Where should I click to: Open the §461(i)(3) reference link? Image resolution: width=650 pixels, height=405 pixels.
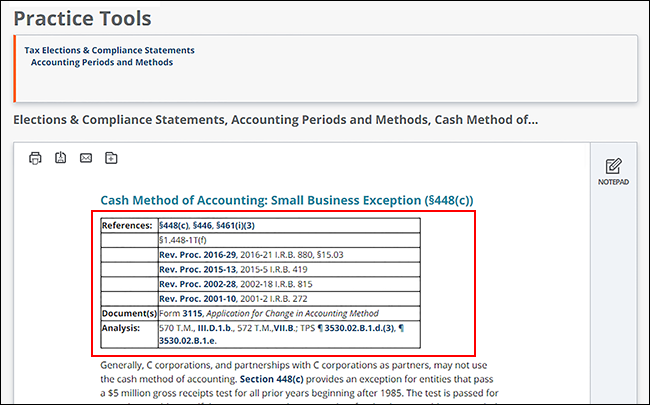coord(243,226)
